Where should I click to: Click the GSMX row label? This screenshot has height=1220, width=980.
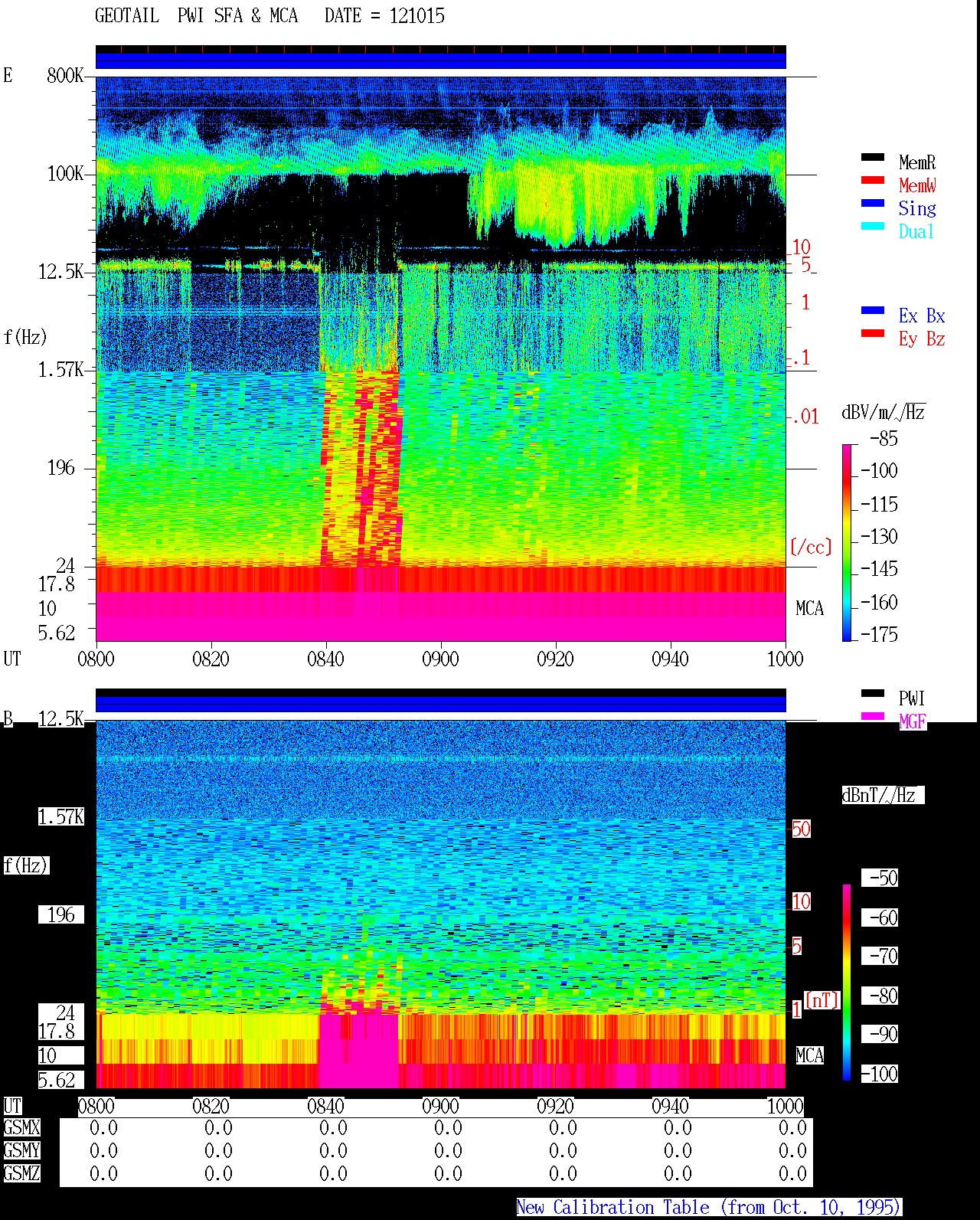[x=21, y=1127]
